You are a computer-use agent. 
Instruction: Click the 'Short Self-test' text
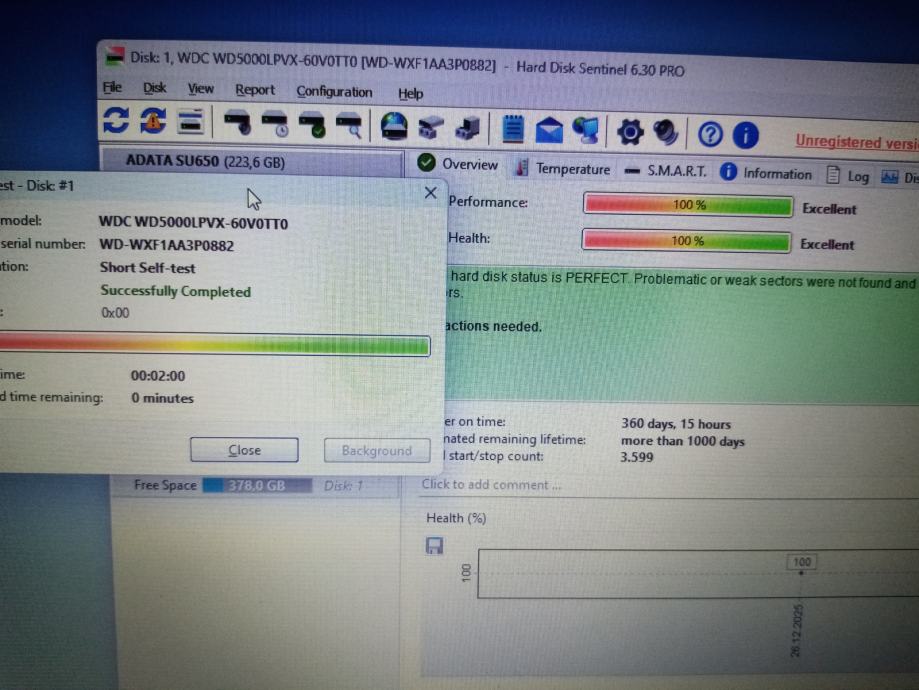pos(147,268)
